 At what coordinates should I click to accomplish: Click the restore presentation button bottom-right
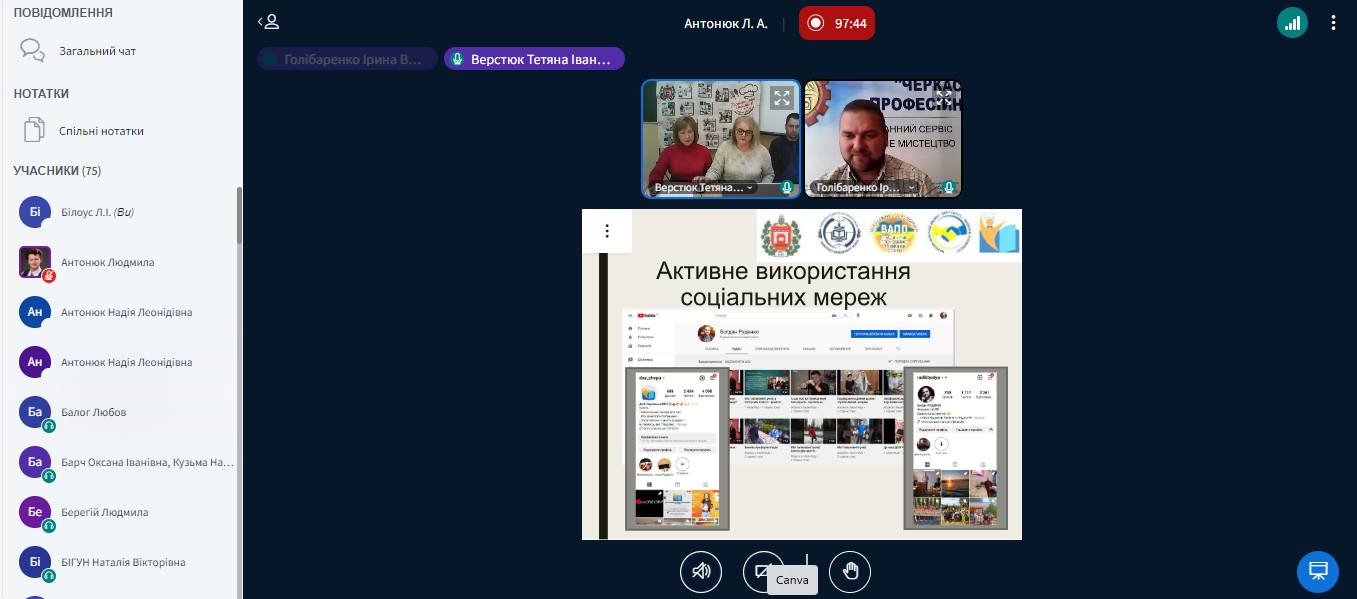1318,572
